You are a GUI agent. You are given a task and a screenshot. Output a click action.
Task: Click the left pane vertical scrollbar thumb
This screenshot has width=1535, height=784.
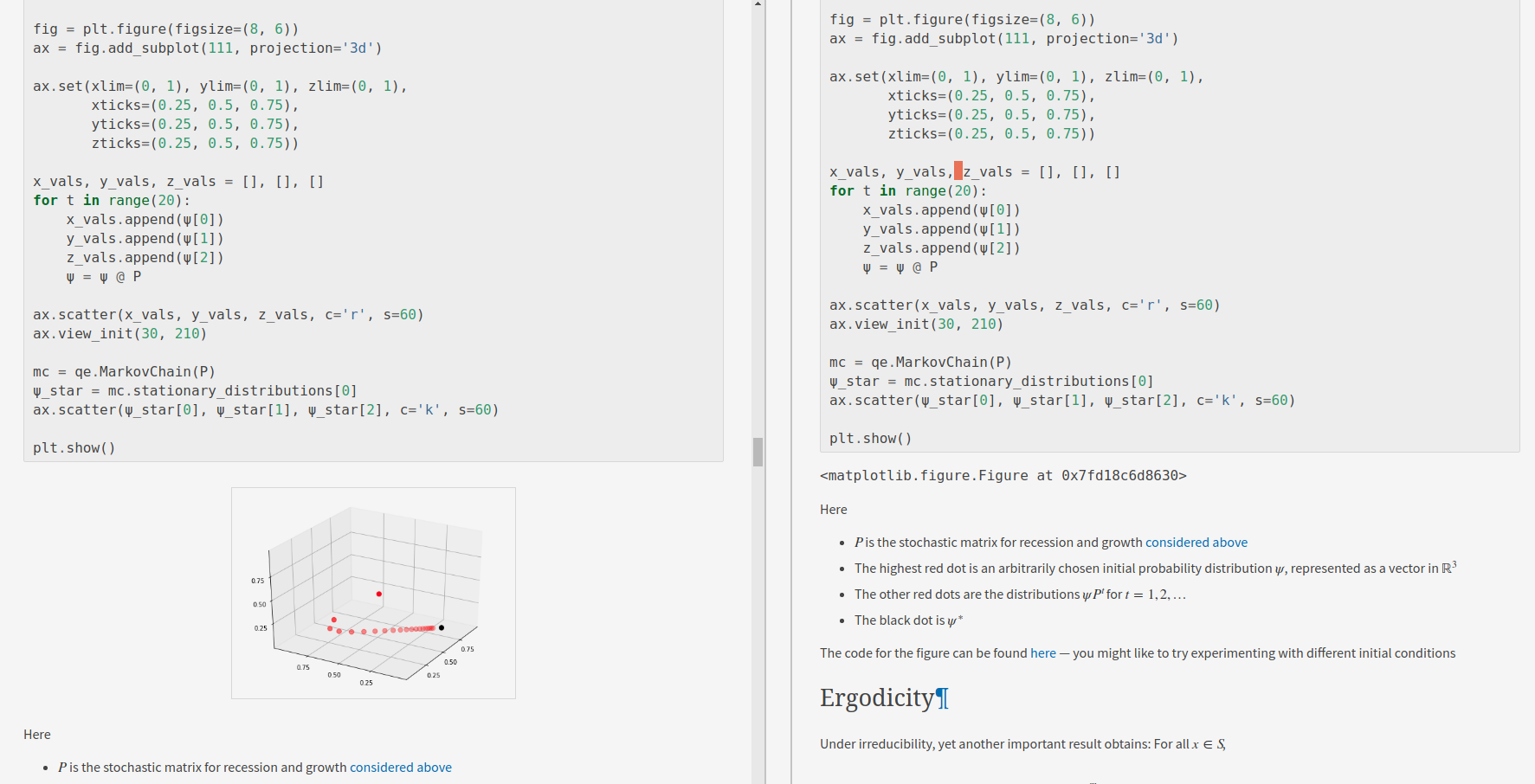(x=758, y=452)
